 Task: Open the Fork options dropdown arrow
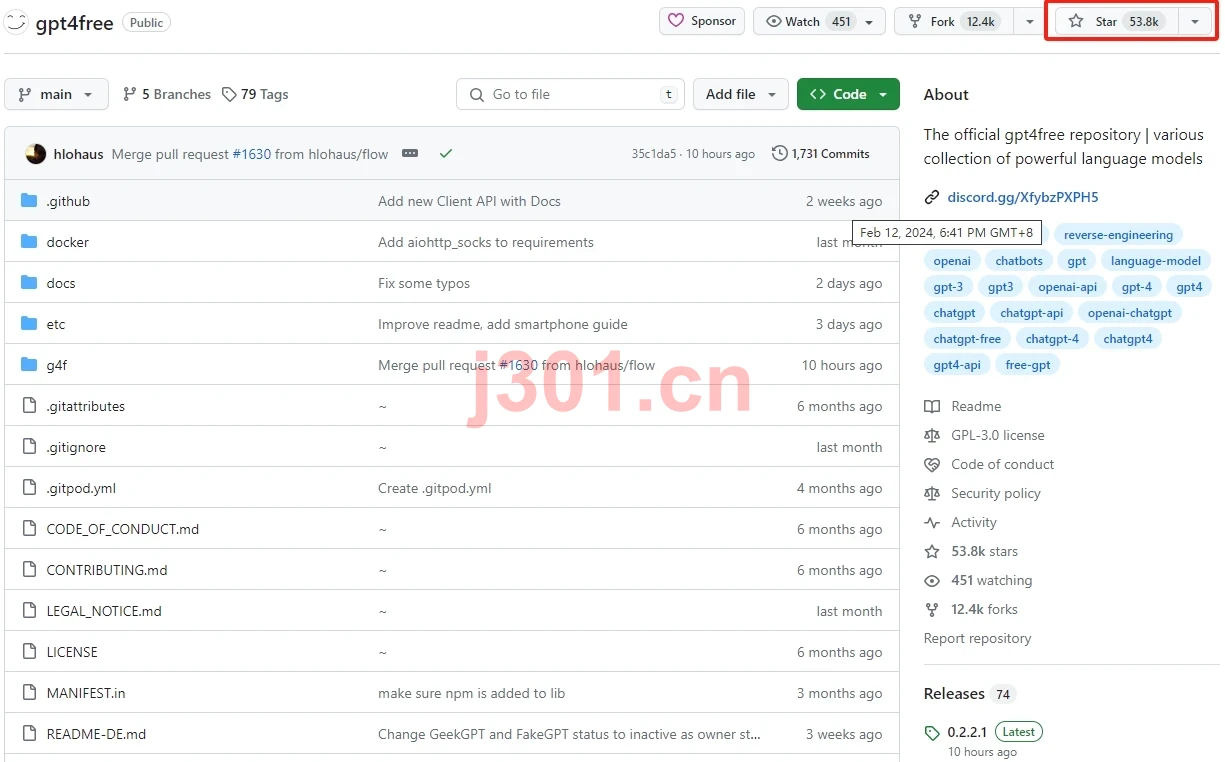pos(1029,21)
